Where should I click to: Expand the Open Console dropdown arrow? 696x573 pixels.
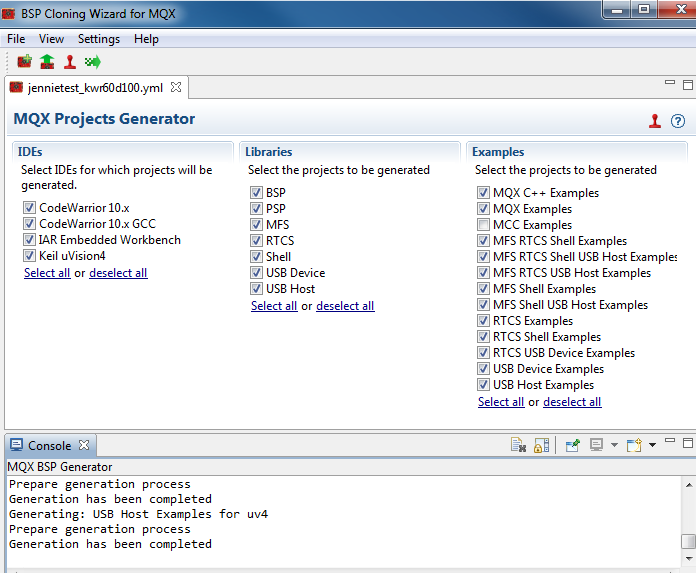652,445
